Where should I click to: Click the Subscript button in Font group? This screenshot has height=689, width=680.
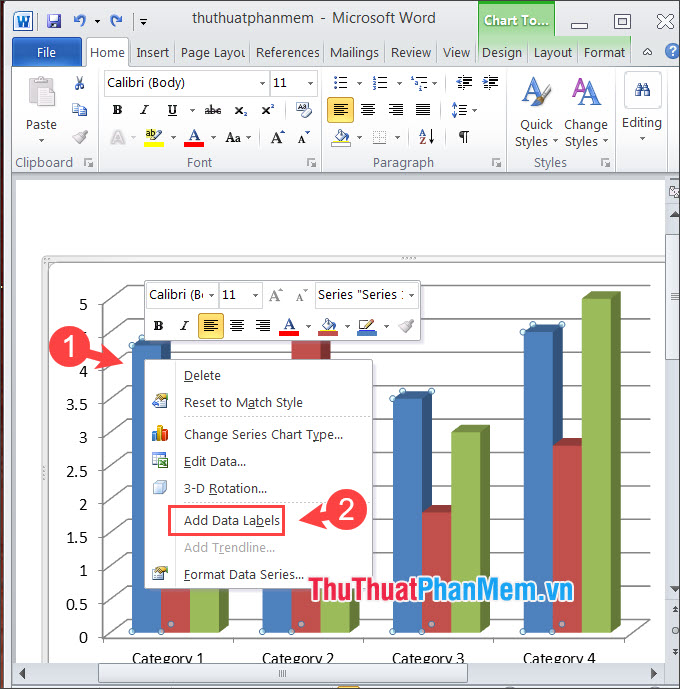coord(240,110)
